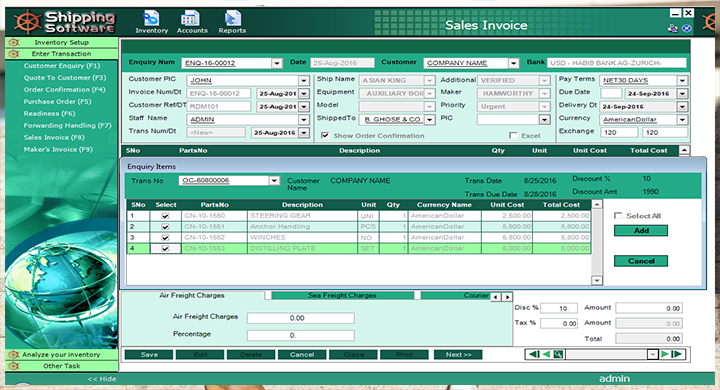This screenshot has width=720, height=390.
Task: Click the ship-wheel icon beside Other Task
Action: (13, 366)
